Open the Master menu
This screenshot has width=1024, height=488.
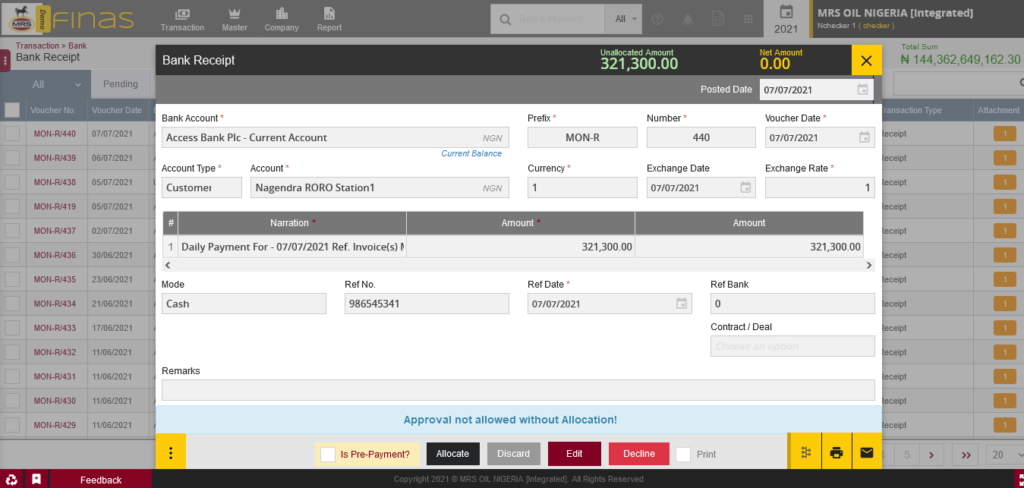click(x=234, y=20)
